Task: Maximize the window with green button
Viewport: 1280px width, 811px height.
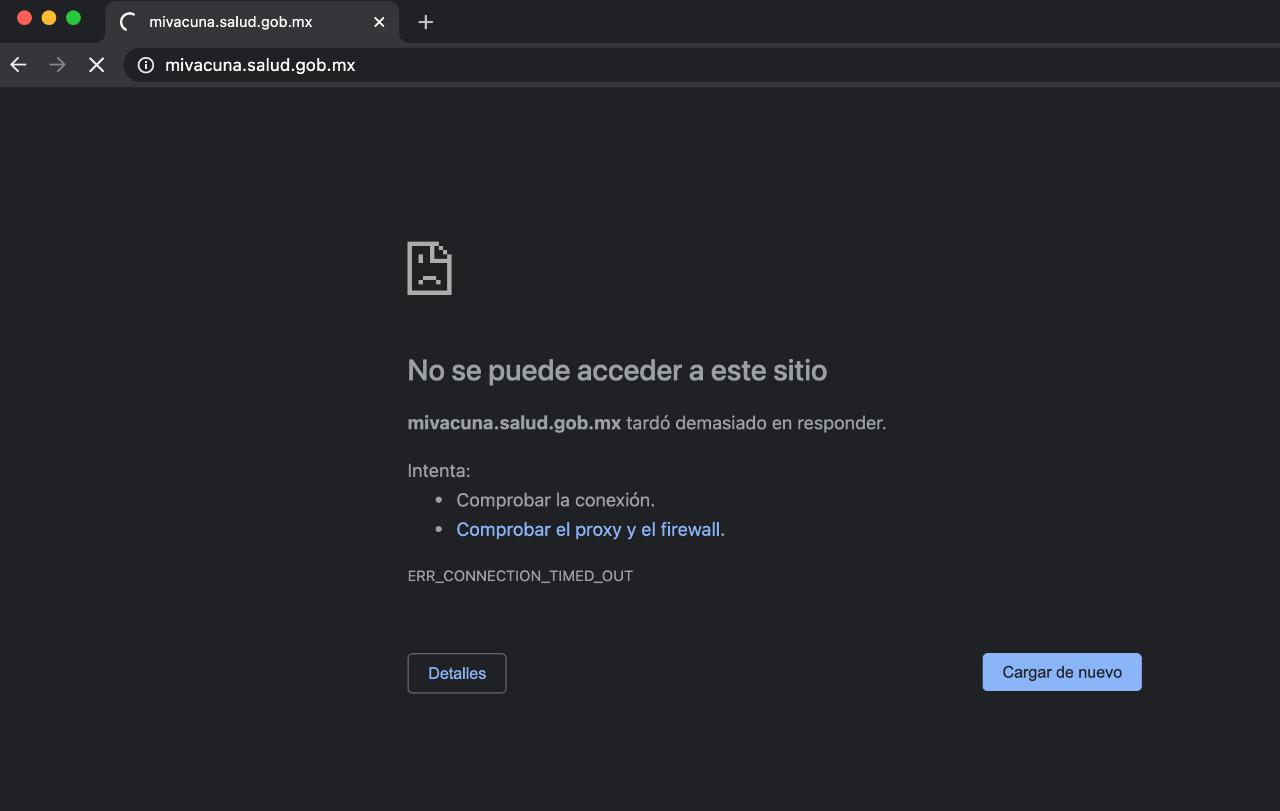Action: tap(73, 18)
